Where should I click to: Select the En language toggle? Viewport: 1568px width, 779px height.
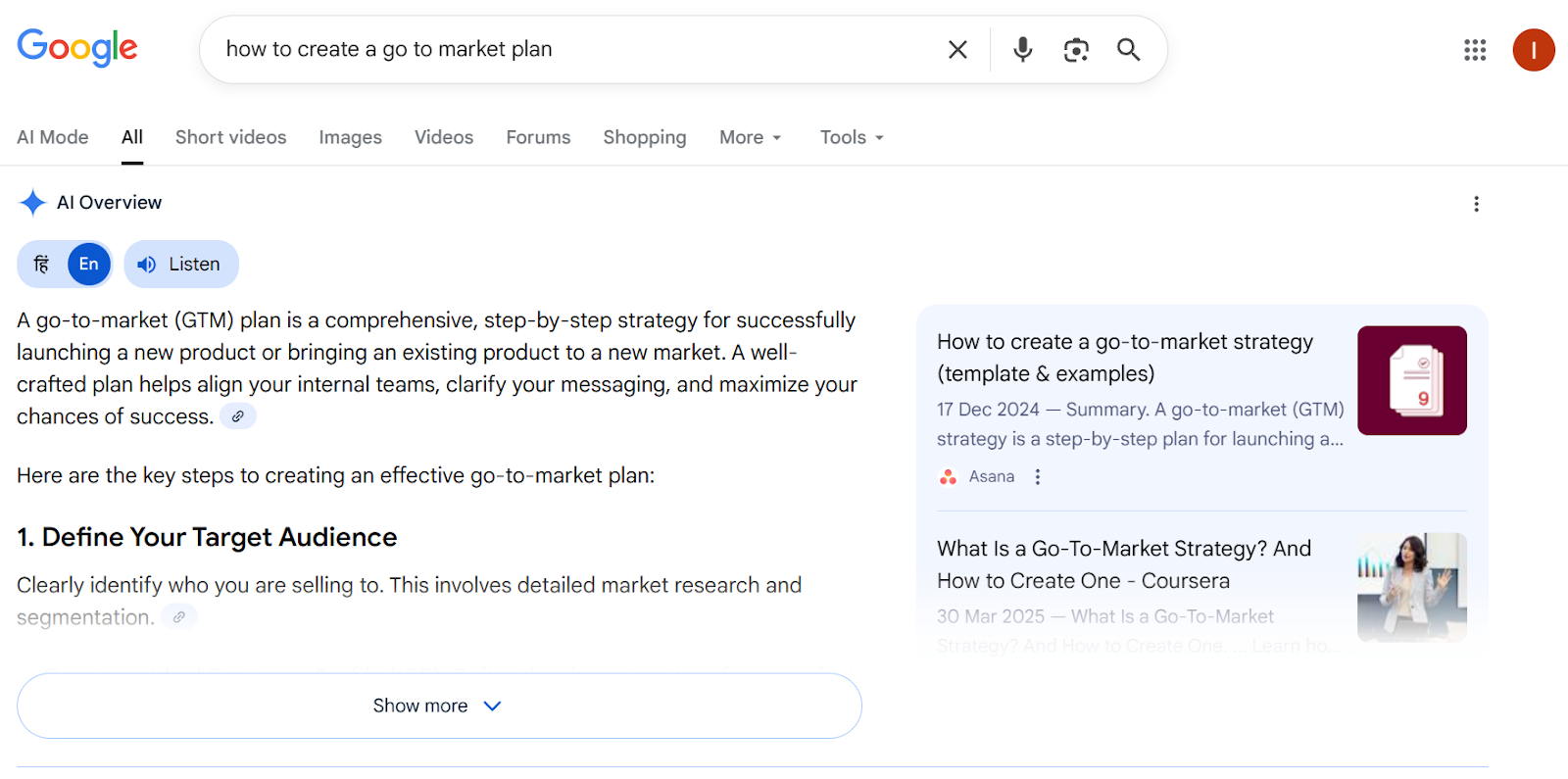pyautogui.click(x=88, y=265)
